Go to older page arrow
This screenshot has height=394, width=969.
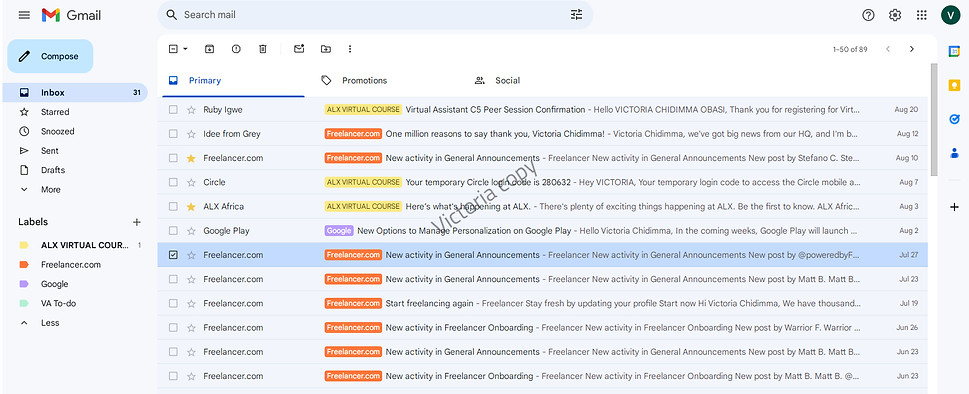pos(912,49)
